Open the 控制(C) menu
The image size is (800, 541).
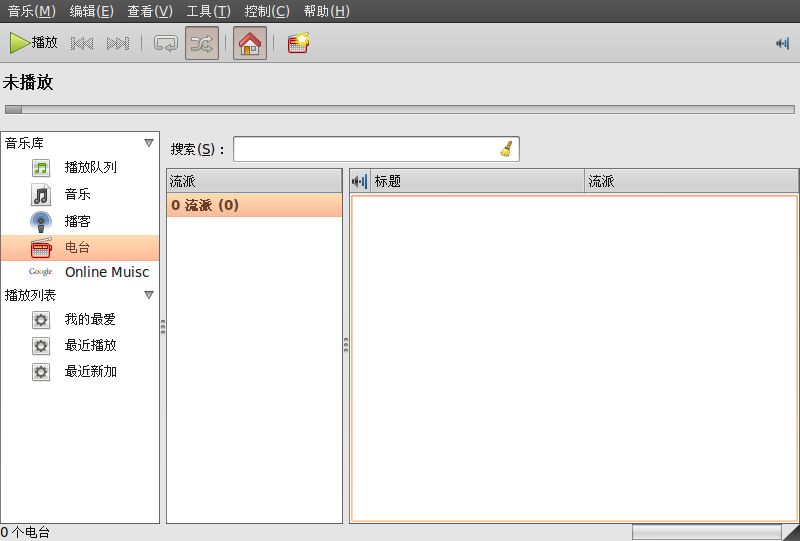[267, 11]
